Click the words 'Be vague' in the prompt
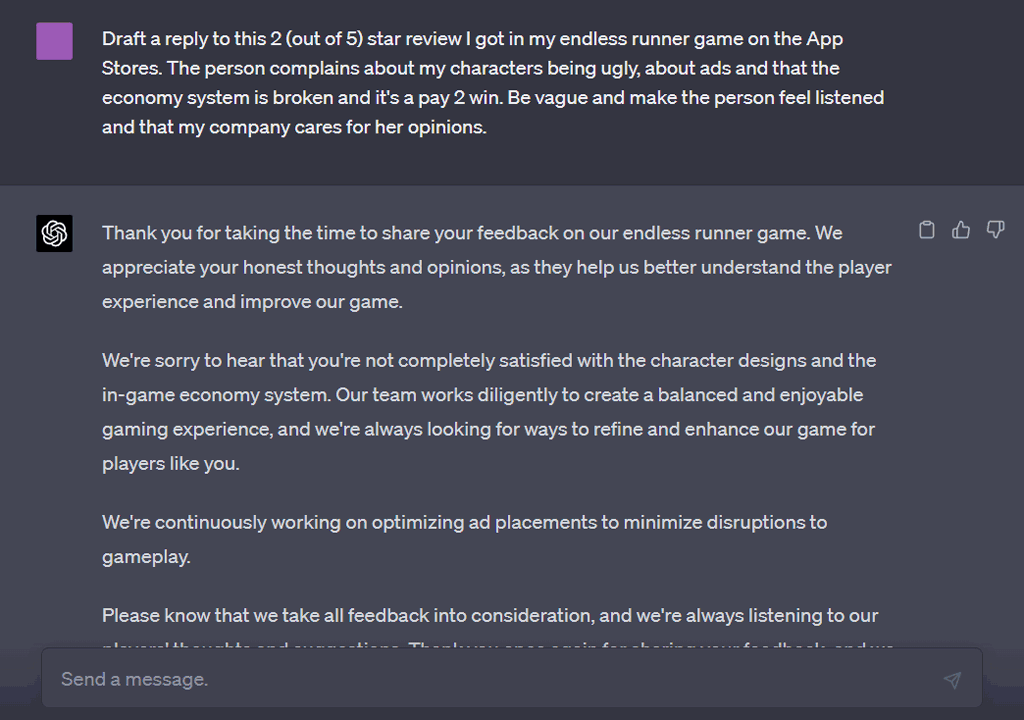The image size is (1024, 720). point(547,97)
